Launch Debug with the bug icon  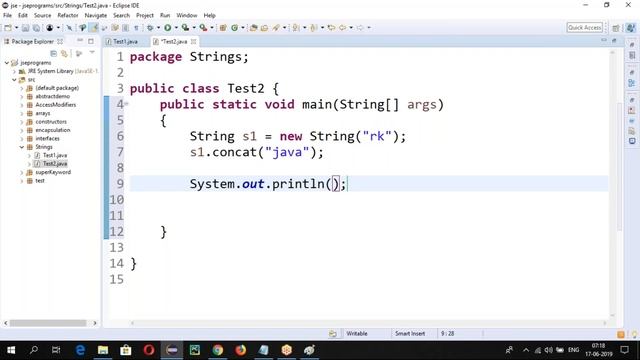(x=150, y=28)
